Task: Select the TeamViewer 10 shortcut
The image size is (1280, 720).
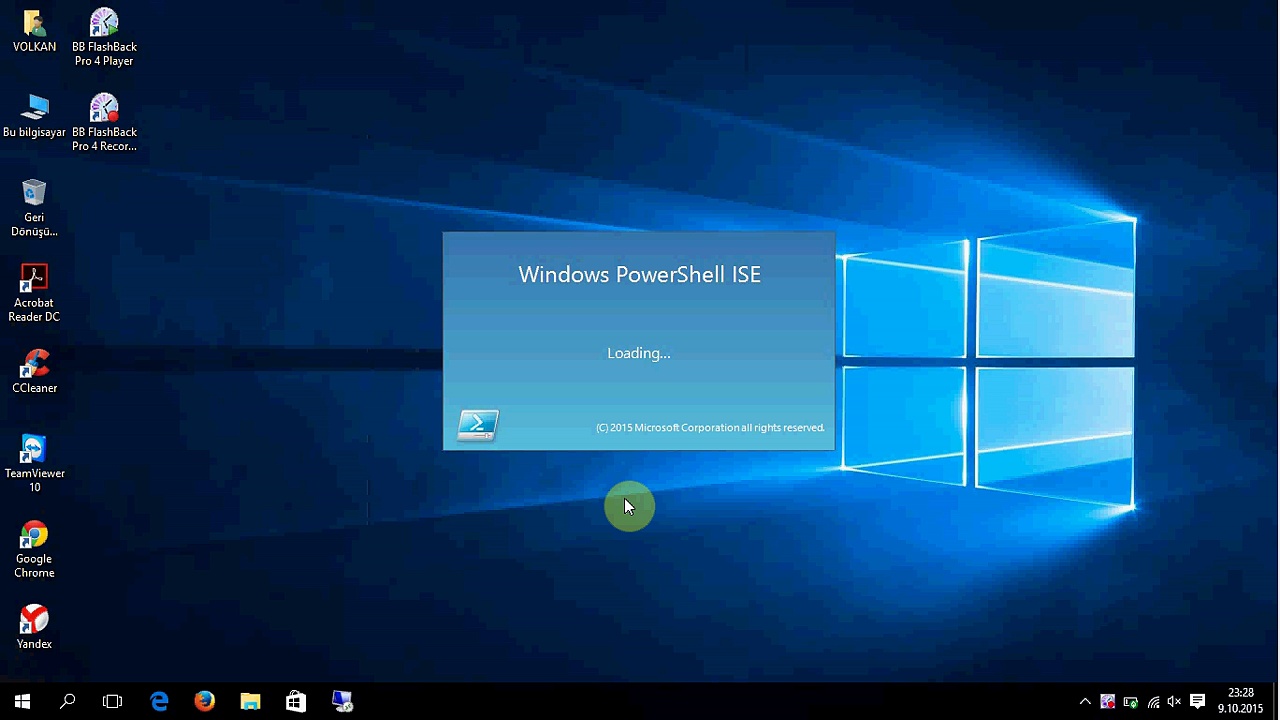Action: pyautogui.click(x=34, y=464)
